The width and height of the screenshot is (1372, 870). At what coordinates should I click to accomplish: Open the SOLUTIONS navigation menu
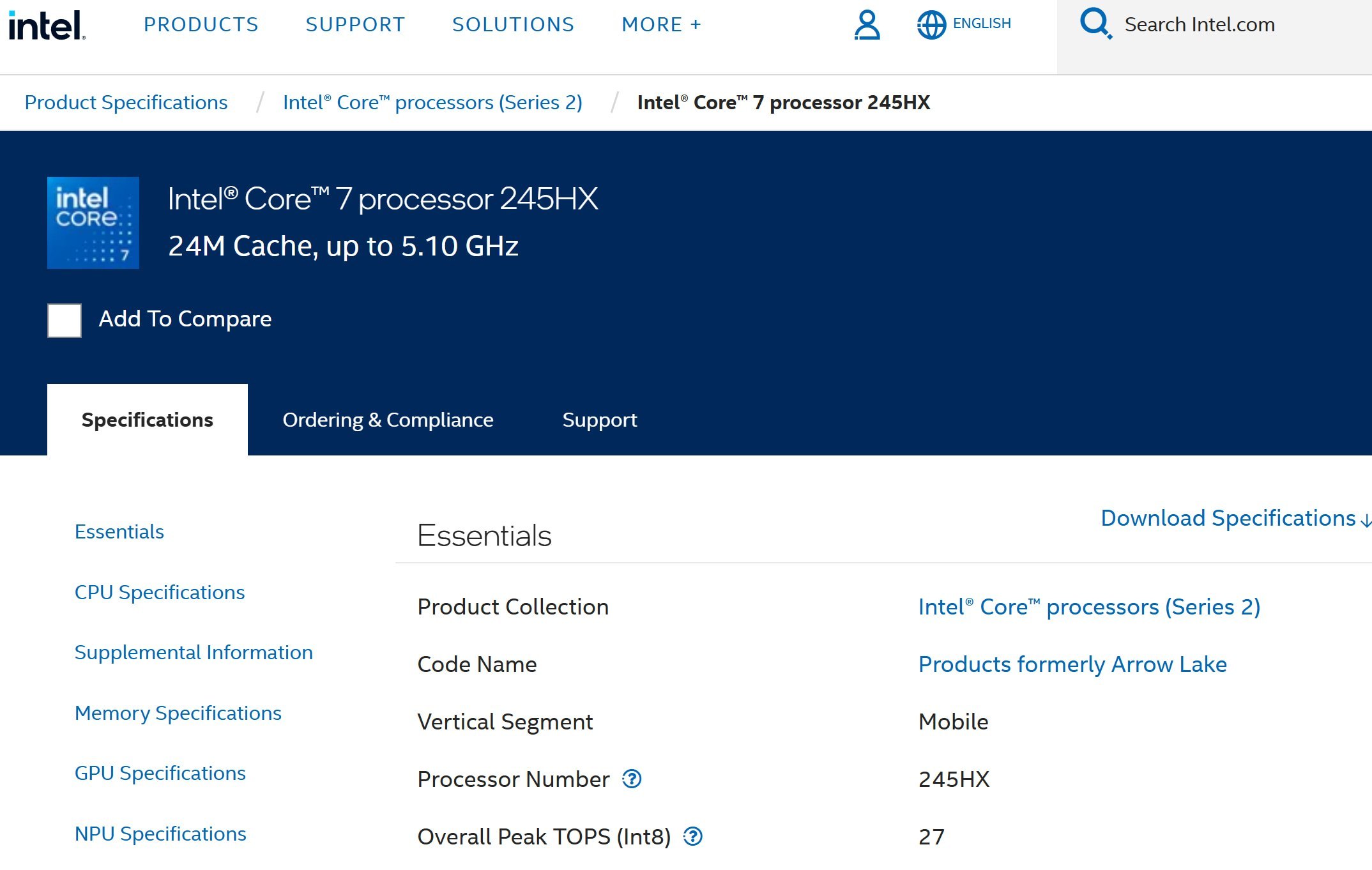tap(513, 25)
